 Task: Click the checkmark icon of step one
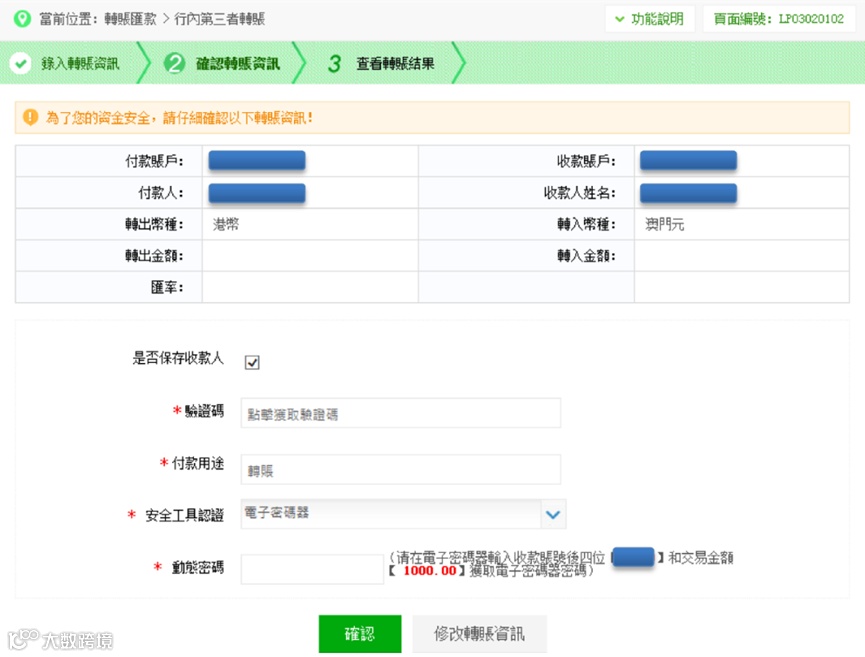click(x=20, y=63)
